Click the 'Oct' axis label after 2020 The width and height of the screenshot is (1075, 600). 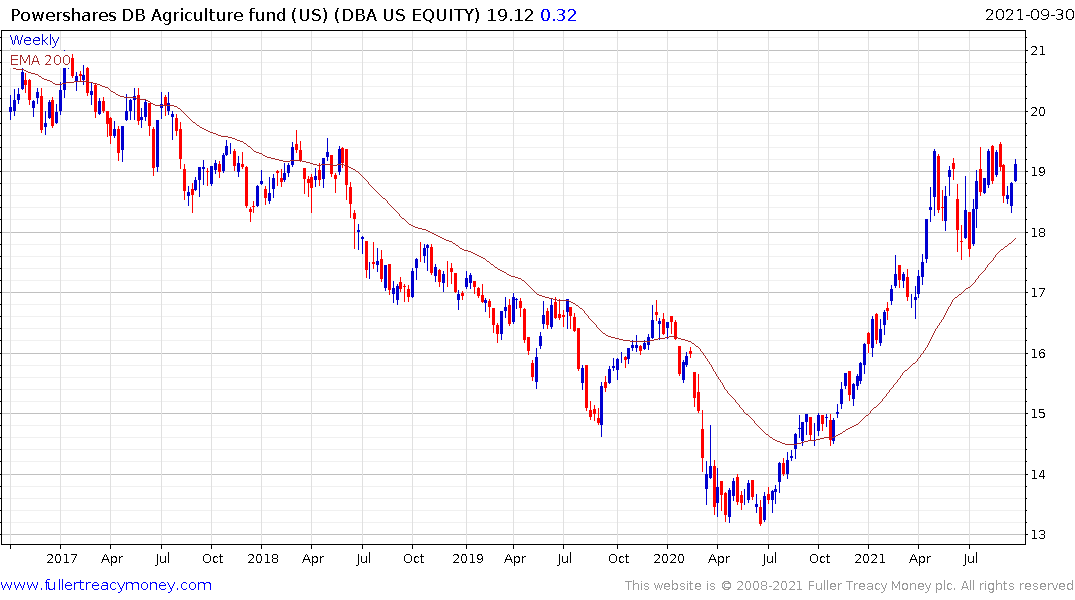point(819,558)
